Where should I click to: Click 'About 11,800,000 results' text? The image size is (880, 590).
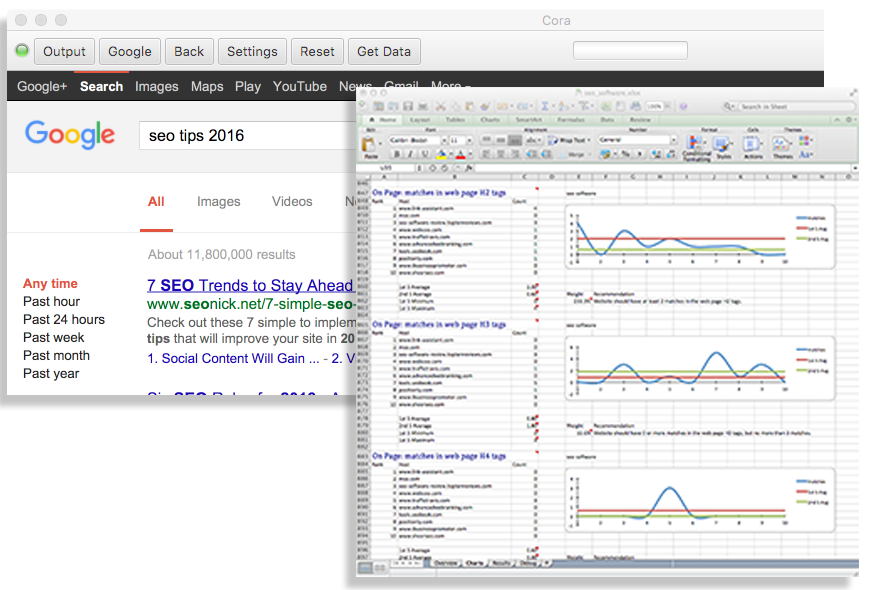[x=222, y=255]
